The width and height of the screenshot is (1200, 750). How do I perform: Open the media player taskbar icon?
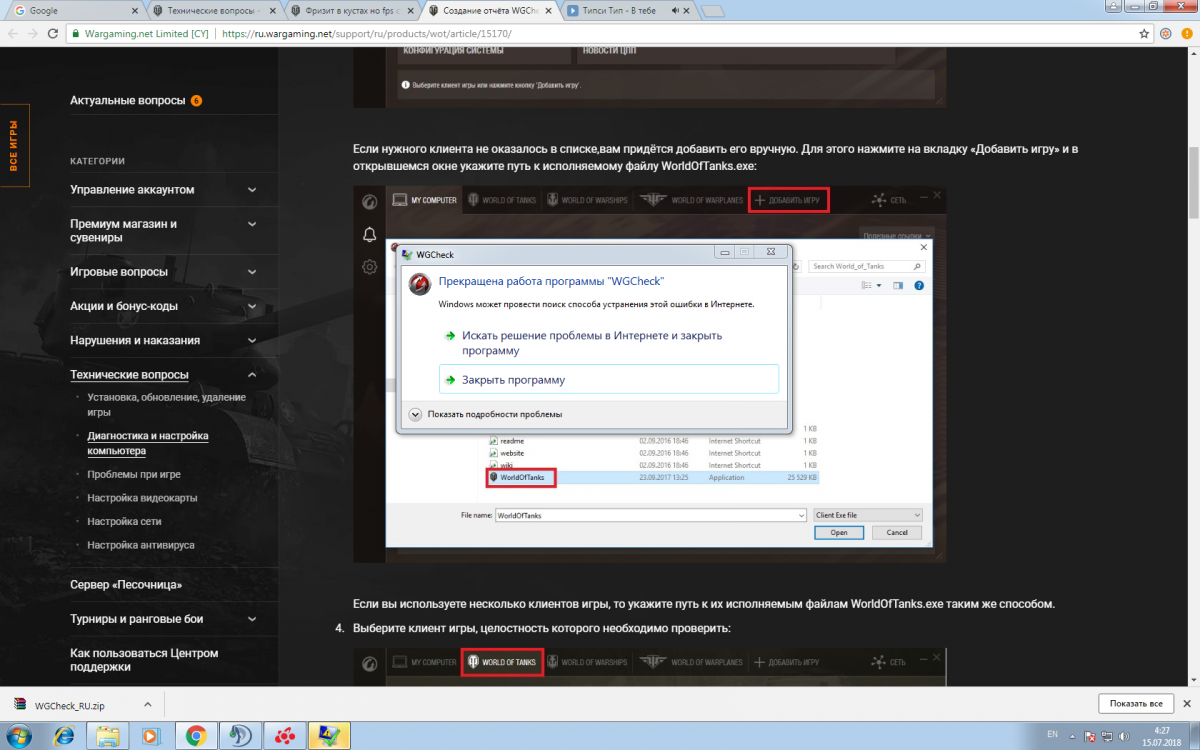[150, 736]
